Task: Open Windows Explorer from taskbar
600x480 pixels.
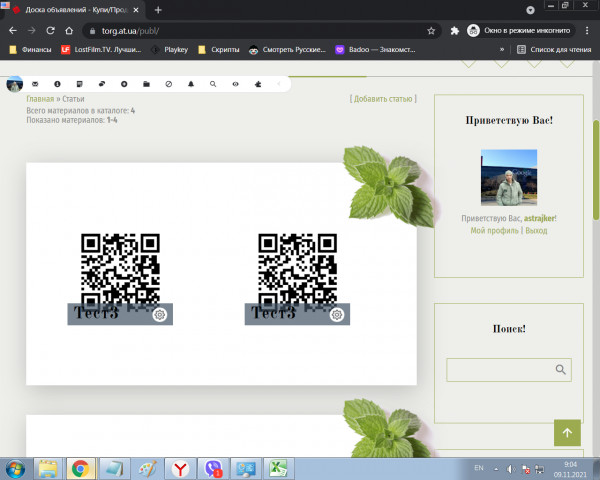Action: tap(48, 469)
